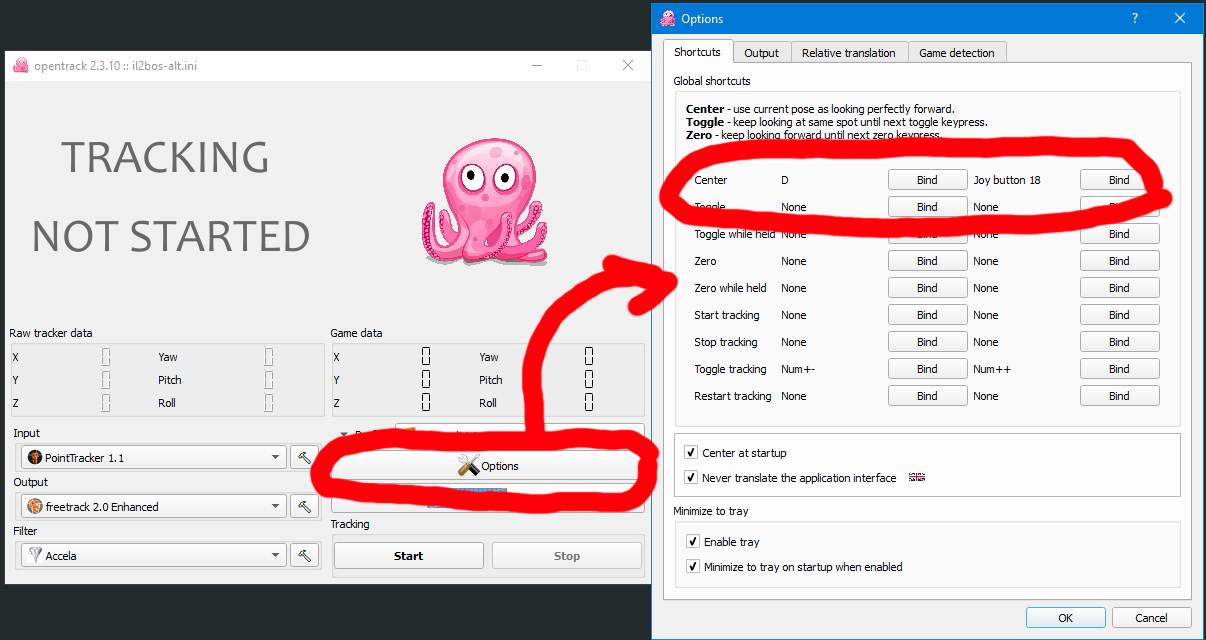
Task: Uncheck Minimize to tray on startup
Action: pos(693,567)
